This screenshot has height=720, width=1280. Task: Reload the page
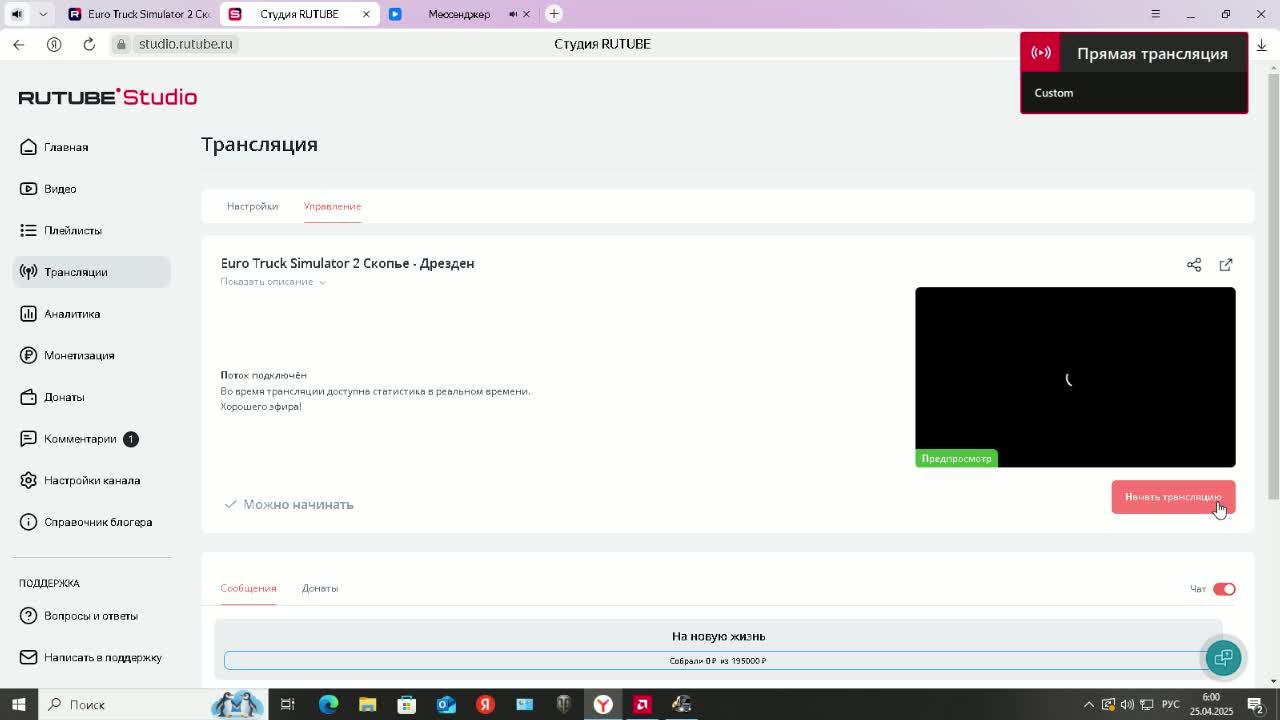coord(89,44)
